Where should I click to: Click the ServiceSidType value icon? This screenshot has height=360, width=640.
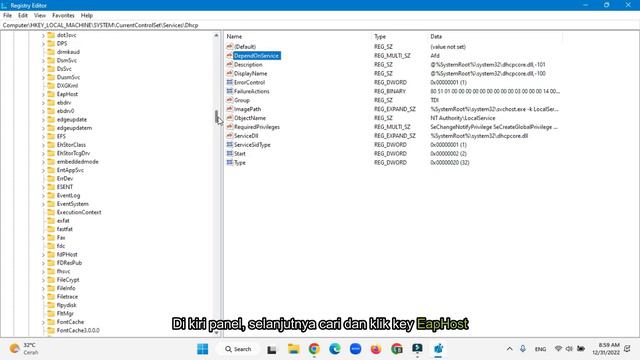tap(230, 144)
